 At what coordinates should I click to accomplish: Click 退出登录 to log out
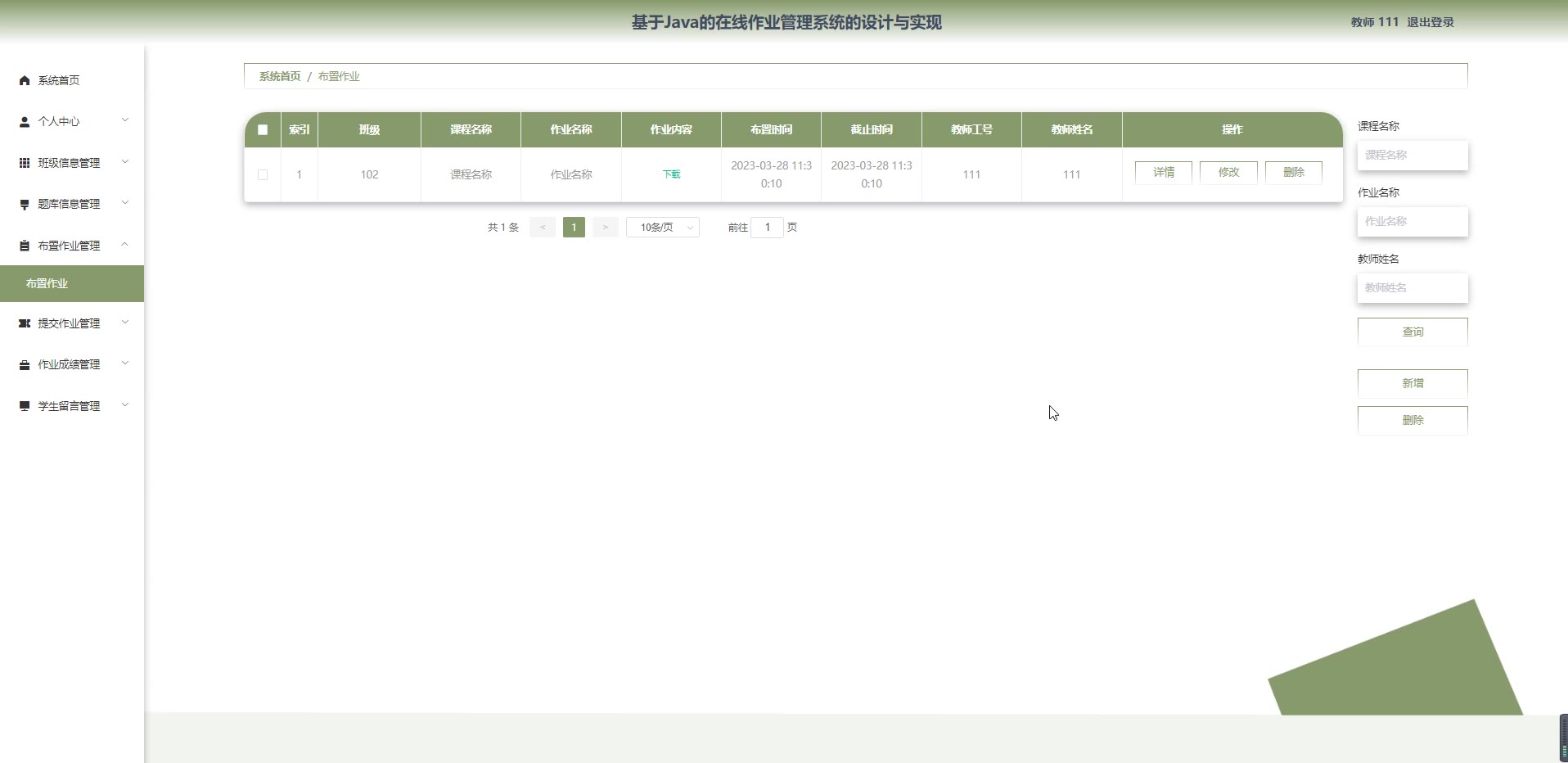pos(1431,22)
